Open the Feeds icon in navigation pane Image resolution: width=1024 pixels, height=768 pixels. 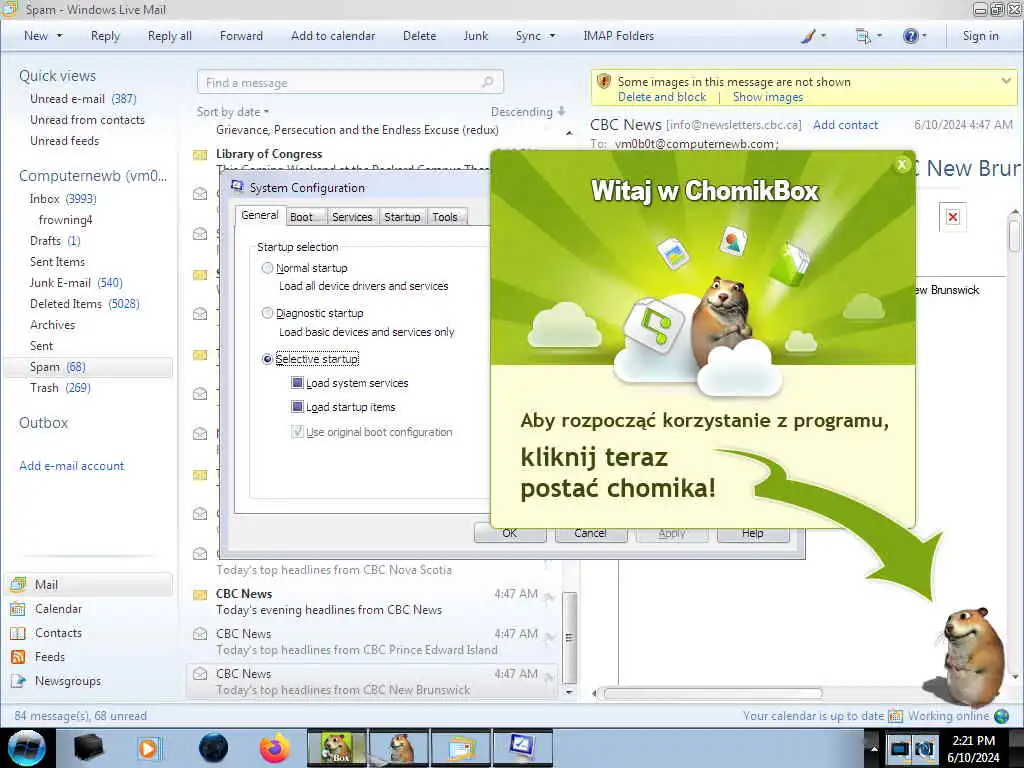(18, 657)
